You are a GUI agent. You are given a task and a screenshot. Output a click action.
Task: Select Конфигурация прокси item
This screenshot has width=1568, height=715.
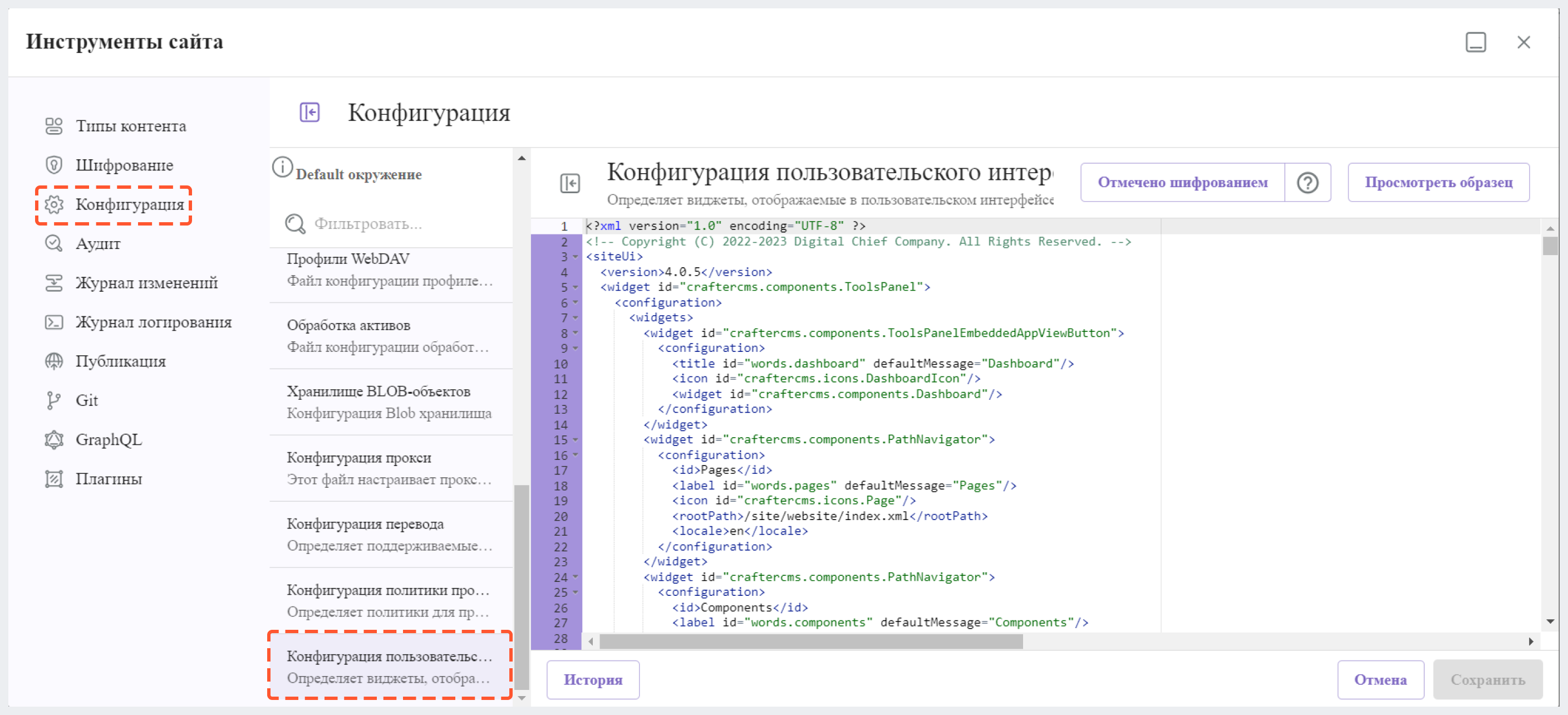click(x=391, y=468)
